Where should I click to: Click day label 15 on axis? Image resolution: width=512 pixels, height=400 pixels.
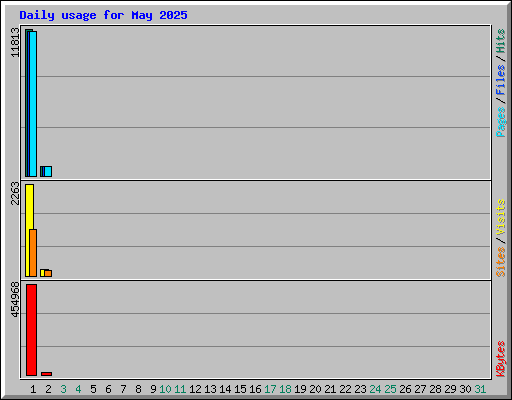(x=240, y=389)
